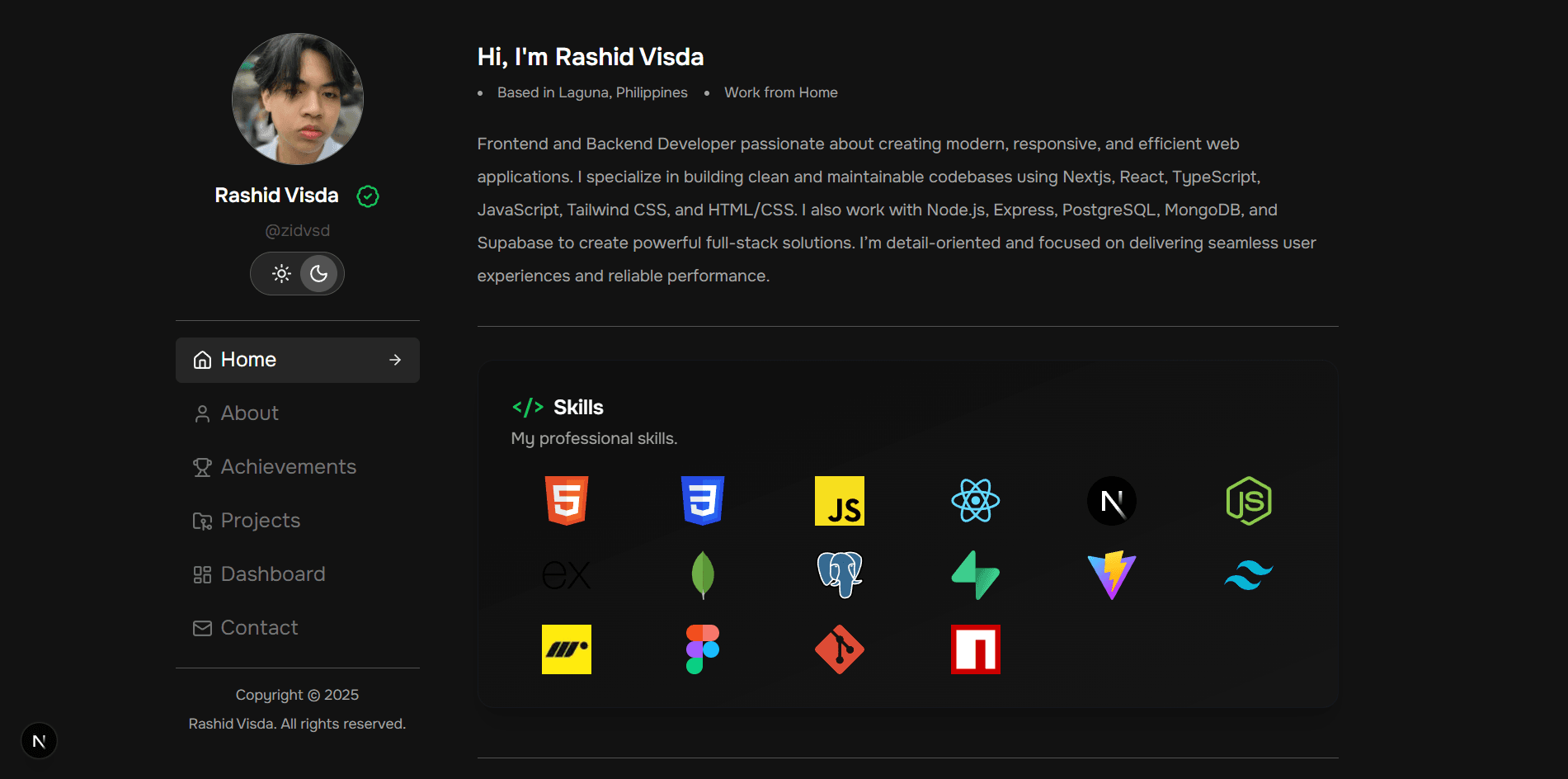
Task: Select the HTML5 skill icon
Action: coord(566,500)
